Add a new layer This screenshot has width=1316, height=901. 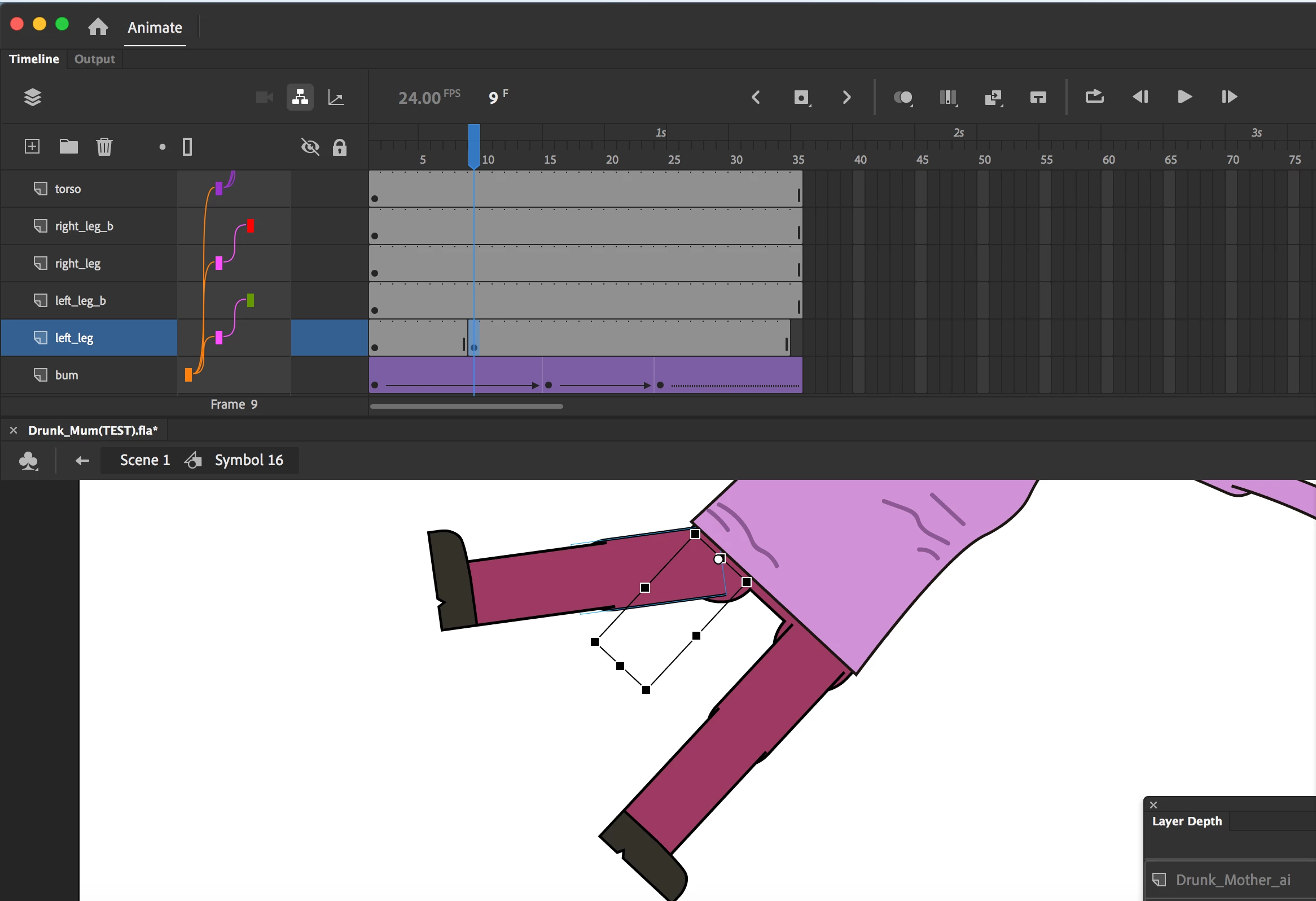tap(32, 147)
